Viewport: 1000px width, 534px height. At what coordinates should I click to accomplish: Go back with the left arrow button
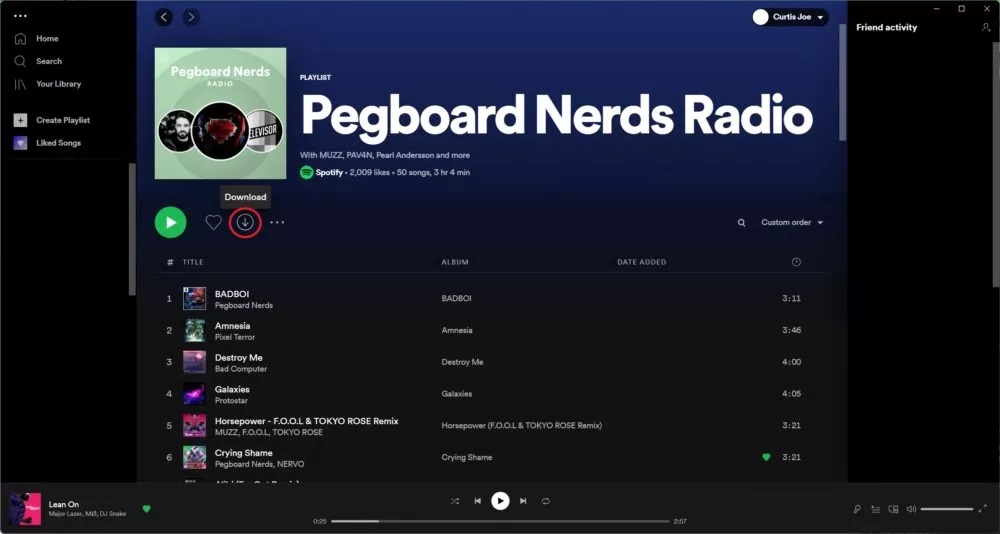[164, 17]
